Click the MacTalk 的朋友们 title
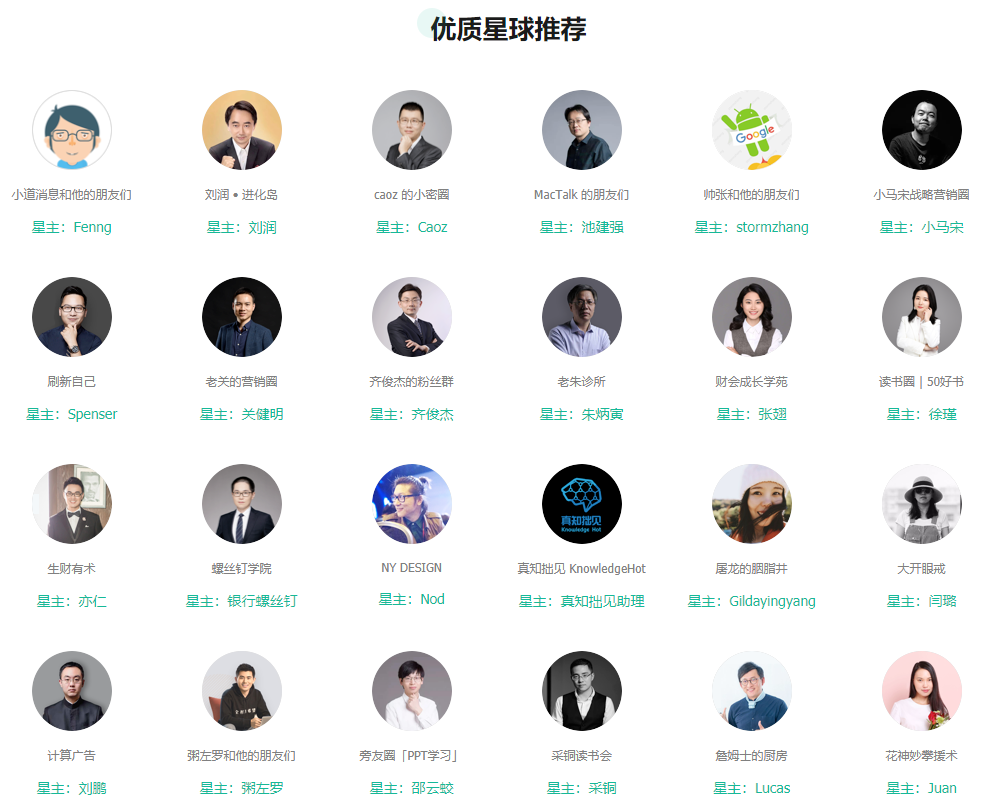The height and width of the screenshot is (812, 998). click(582, 195)
